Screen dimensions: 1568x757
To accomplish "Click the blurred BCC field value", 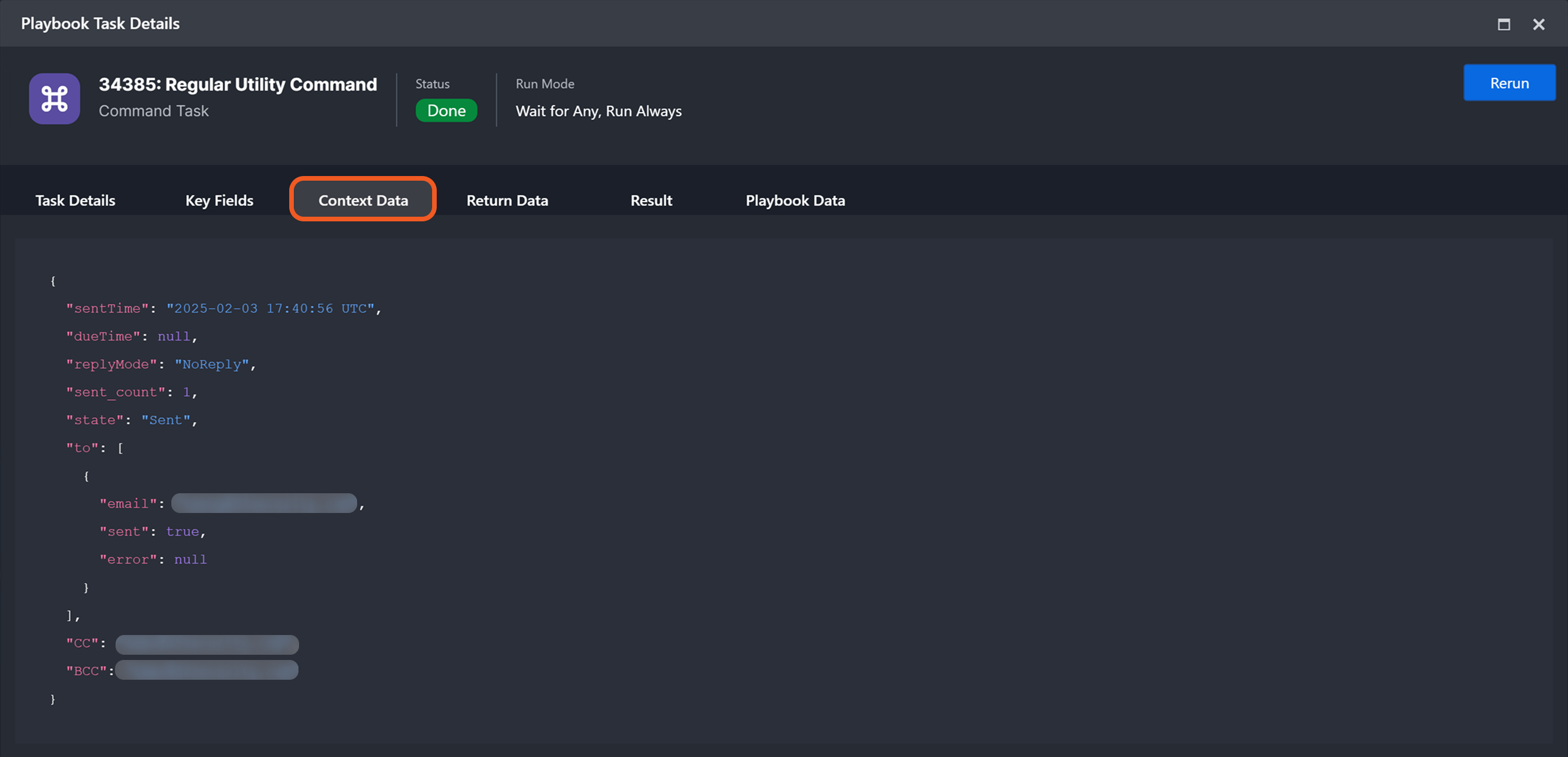I will (x=207, y=670).
